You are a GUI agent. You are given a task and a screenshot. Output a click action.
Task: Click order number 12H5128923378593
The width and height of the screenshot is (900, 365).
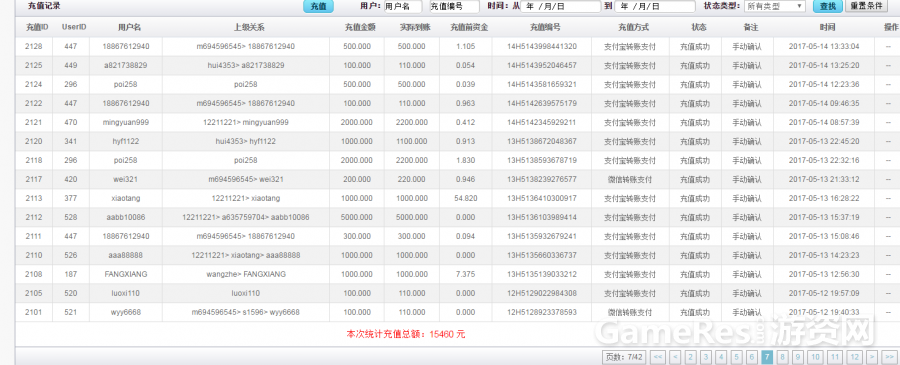[x=542, y=312]
